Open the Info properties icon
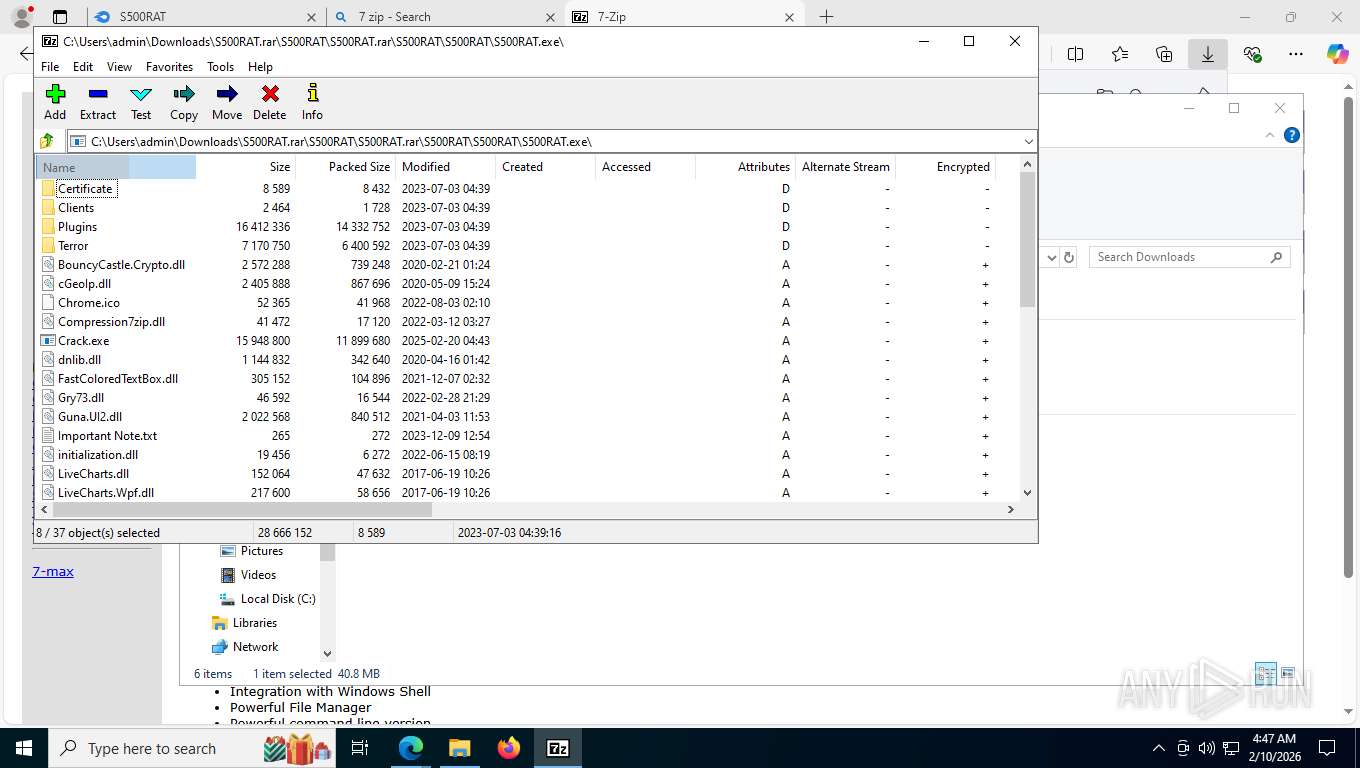Image resolution: width=1360 pixels, height=768 pixels. point(313,93)
